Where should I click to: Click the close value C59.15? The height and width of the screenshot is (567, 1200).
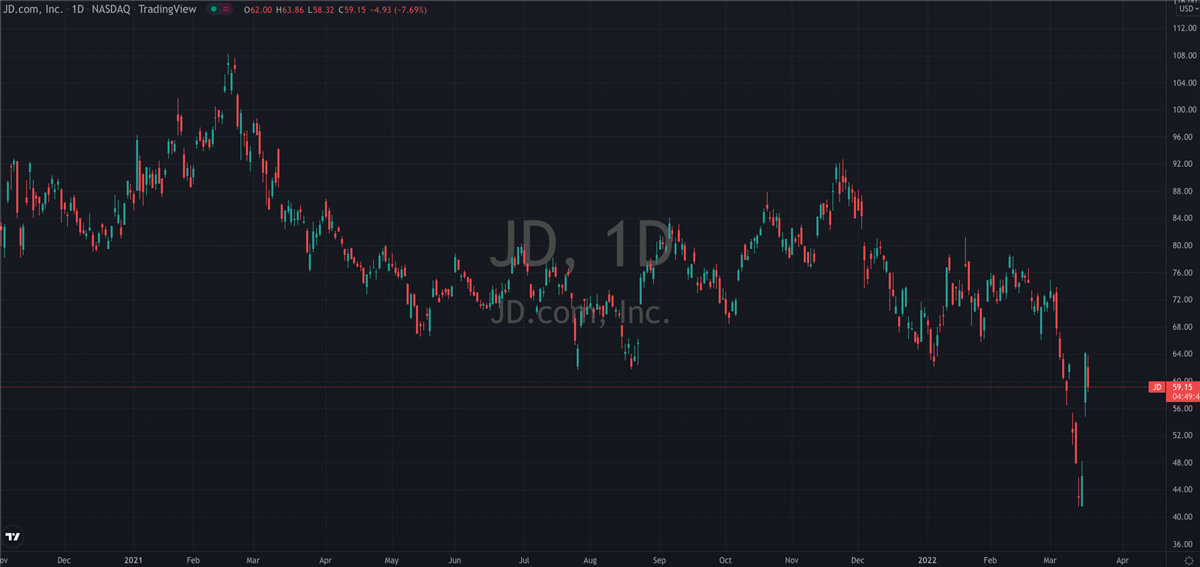[x=350, y=9]
